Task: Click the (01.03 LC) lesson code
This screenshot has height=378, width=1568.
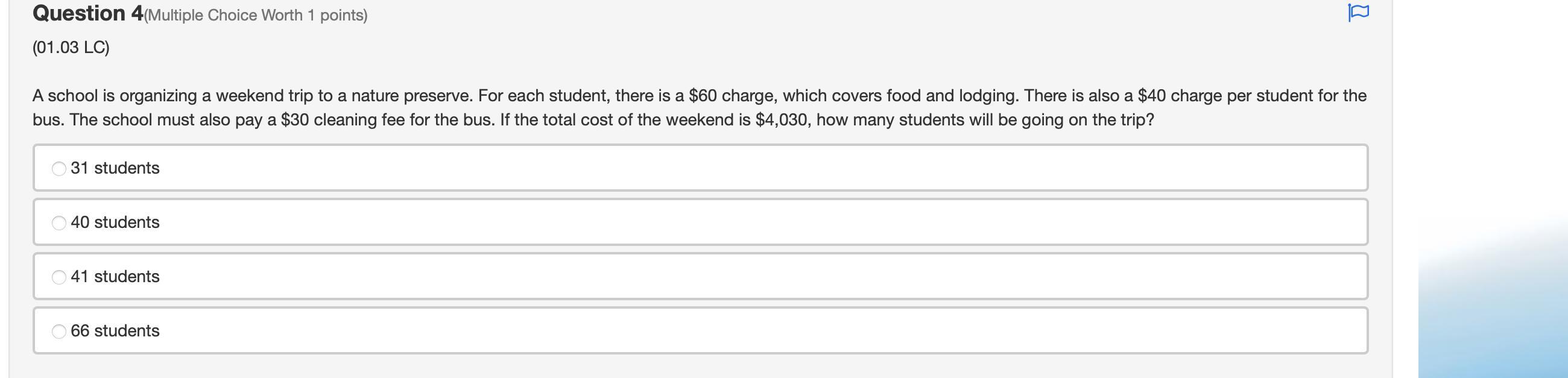Action: coord(71,48)
